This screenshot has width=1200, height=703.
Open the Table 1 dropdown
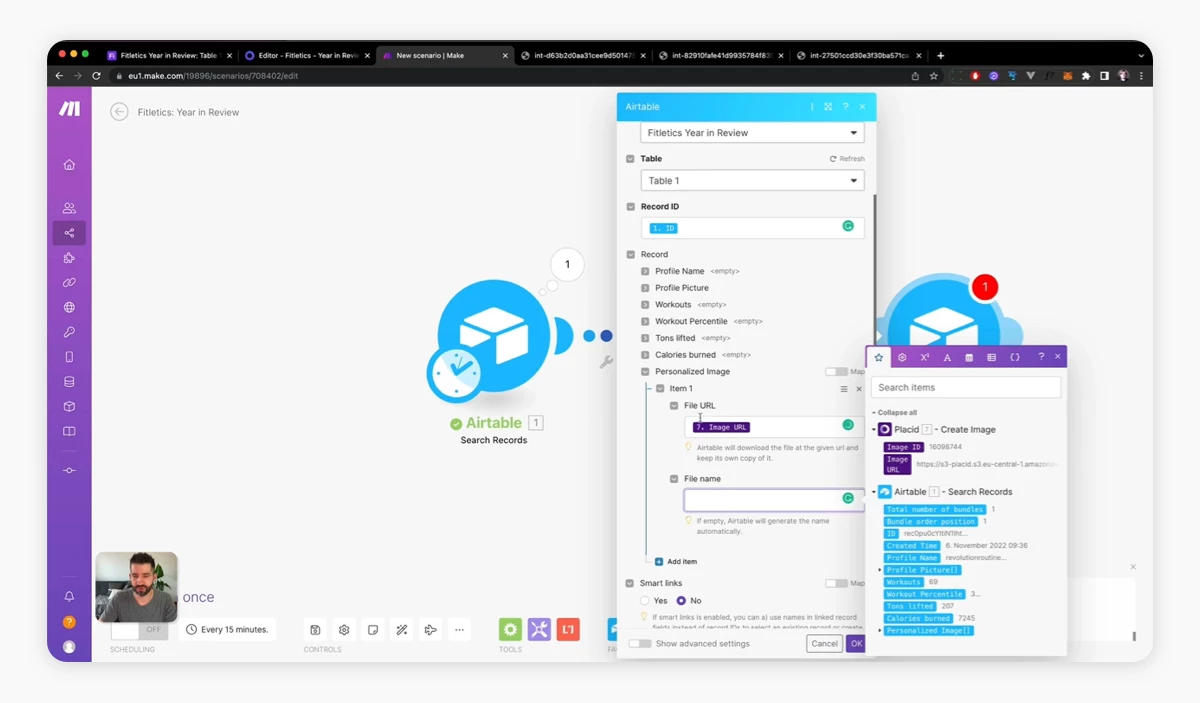click(752, 181)
